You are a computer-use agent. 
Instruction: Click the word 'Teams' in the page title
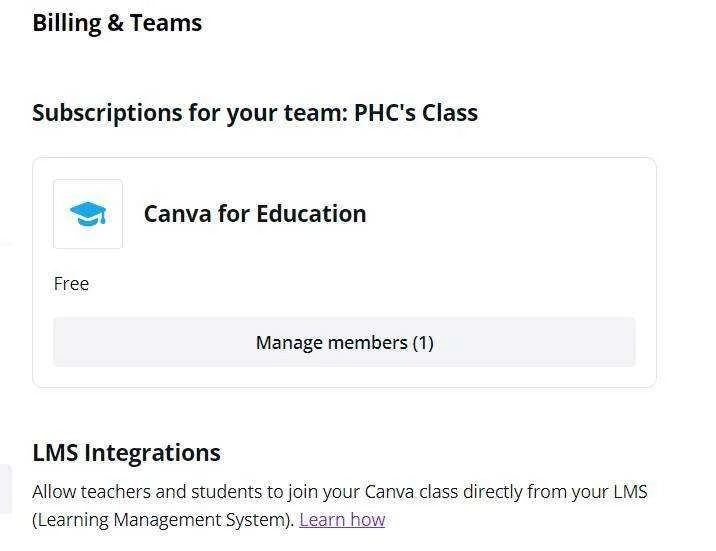pos(166,23)
